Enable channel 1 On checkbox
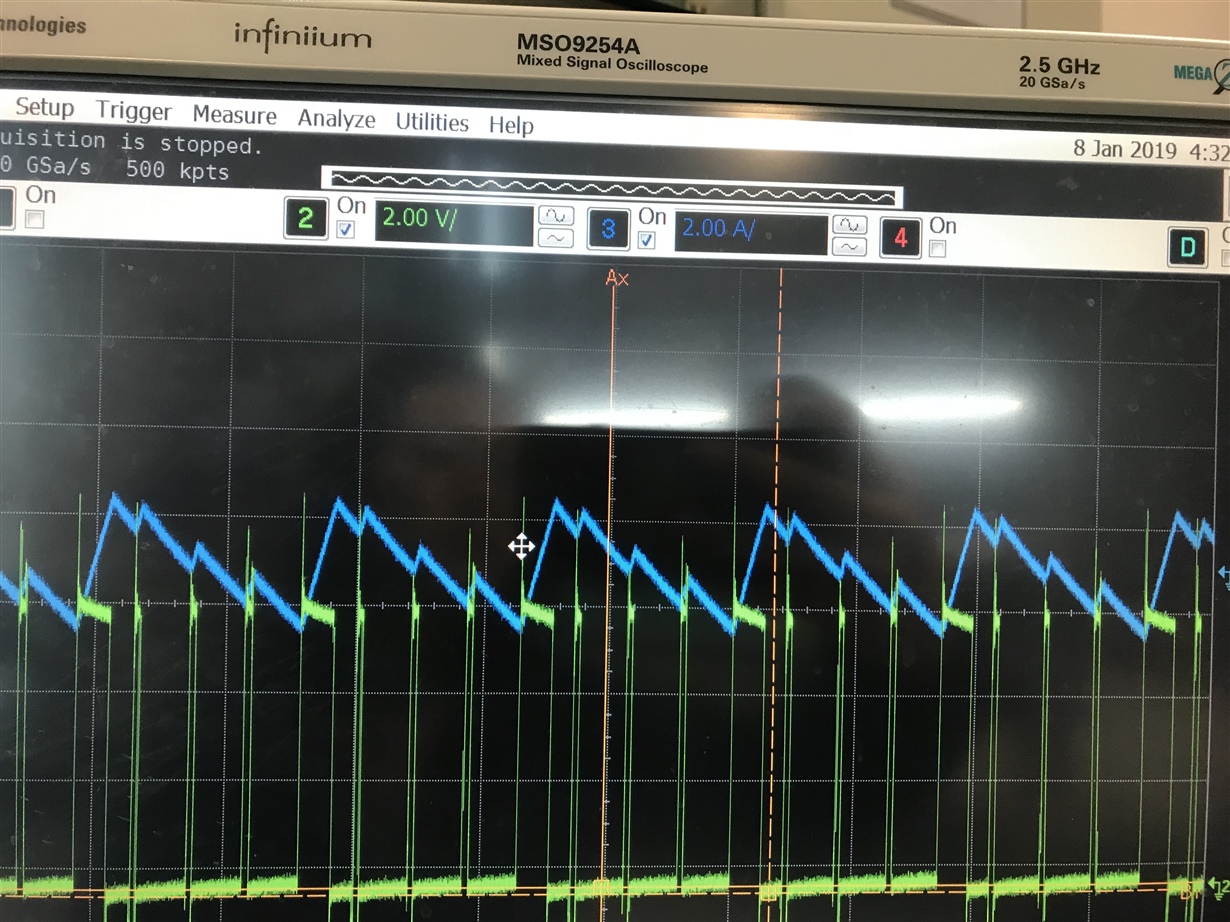The image size is (1230, 922). point(35,218)
